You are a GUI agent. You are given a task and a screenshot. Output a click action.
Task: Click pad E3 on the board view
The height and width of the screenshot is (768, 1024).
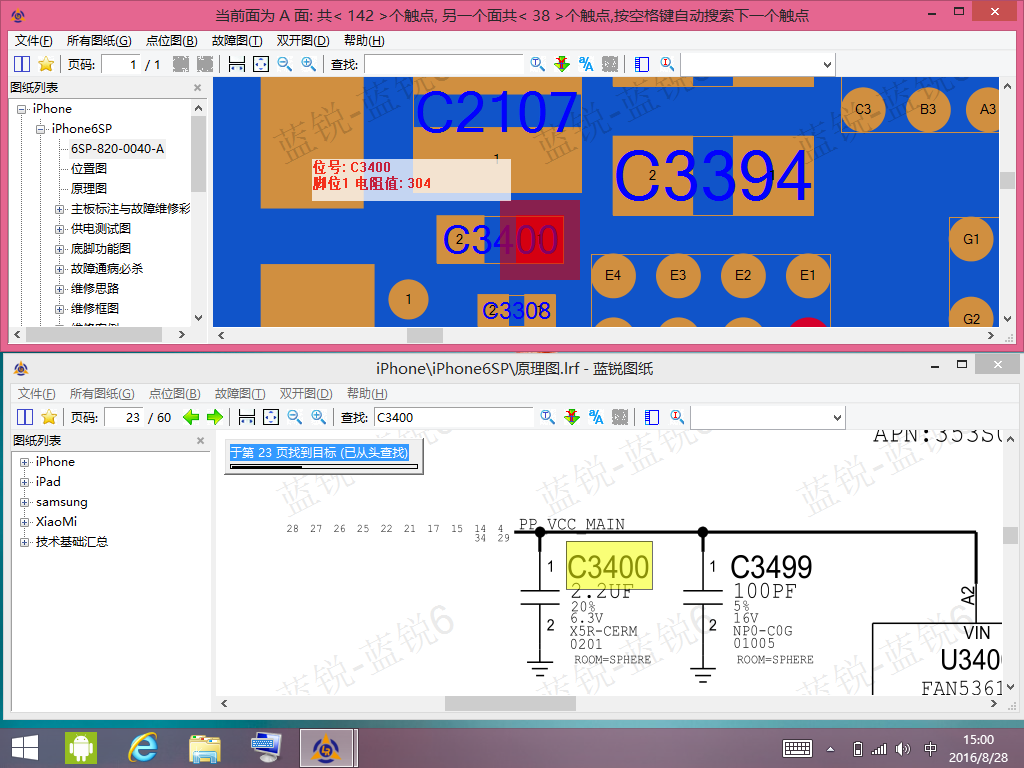coord(678,276)
